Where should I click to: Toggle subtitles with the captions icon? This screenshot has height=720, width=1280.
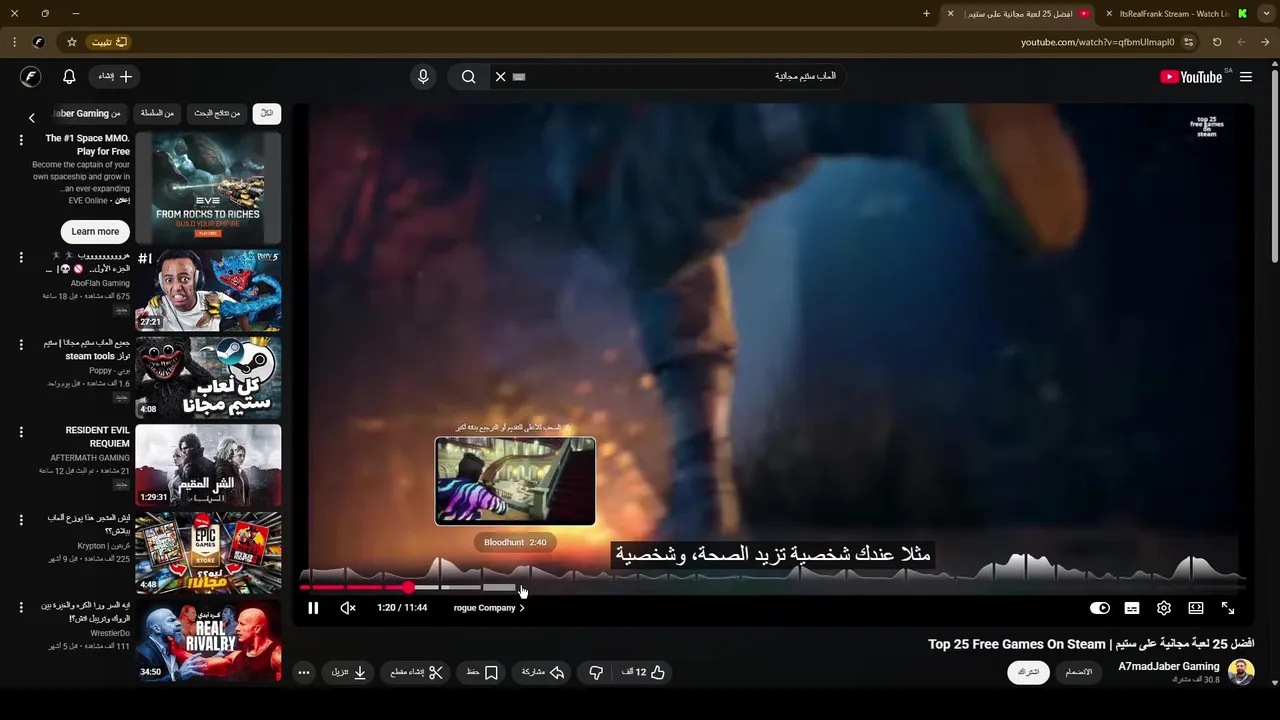[1132, 608]
